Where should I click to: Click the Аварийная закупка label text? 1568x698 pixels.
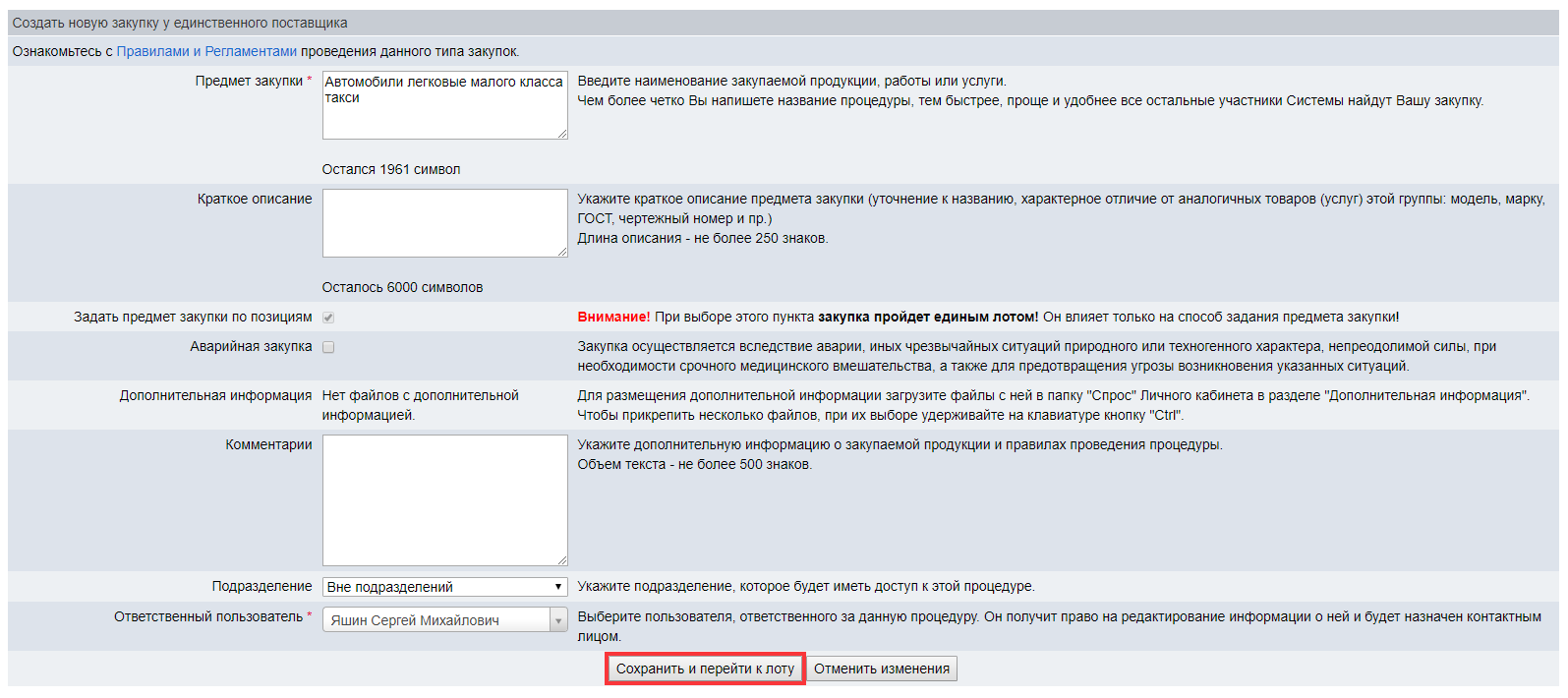click(251, 346)
